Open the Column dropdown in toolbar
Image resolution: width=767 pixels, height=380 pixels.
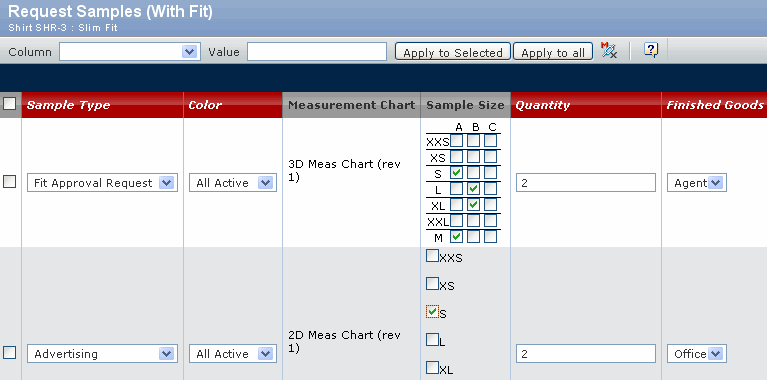(130, 52)
